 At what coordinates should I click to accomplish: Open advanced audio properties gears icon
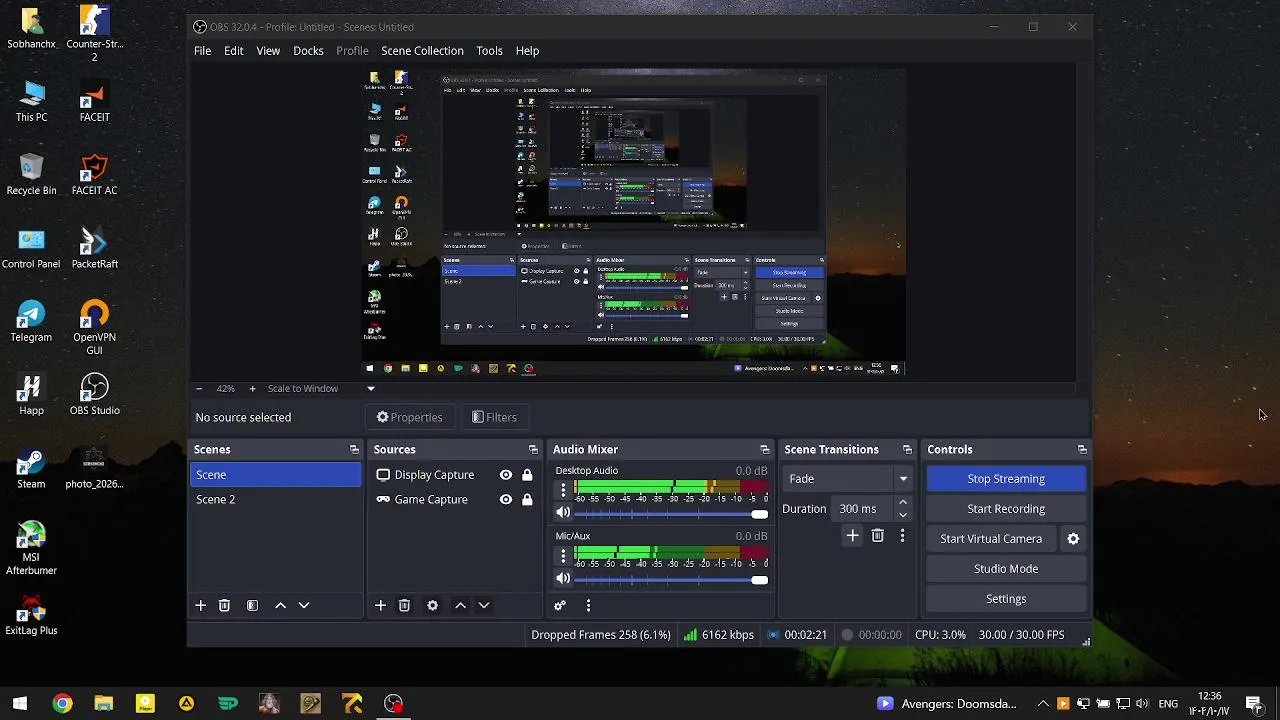click(x=560, y=605)
